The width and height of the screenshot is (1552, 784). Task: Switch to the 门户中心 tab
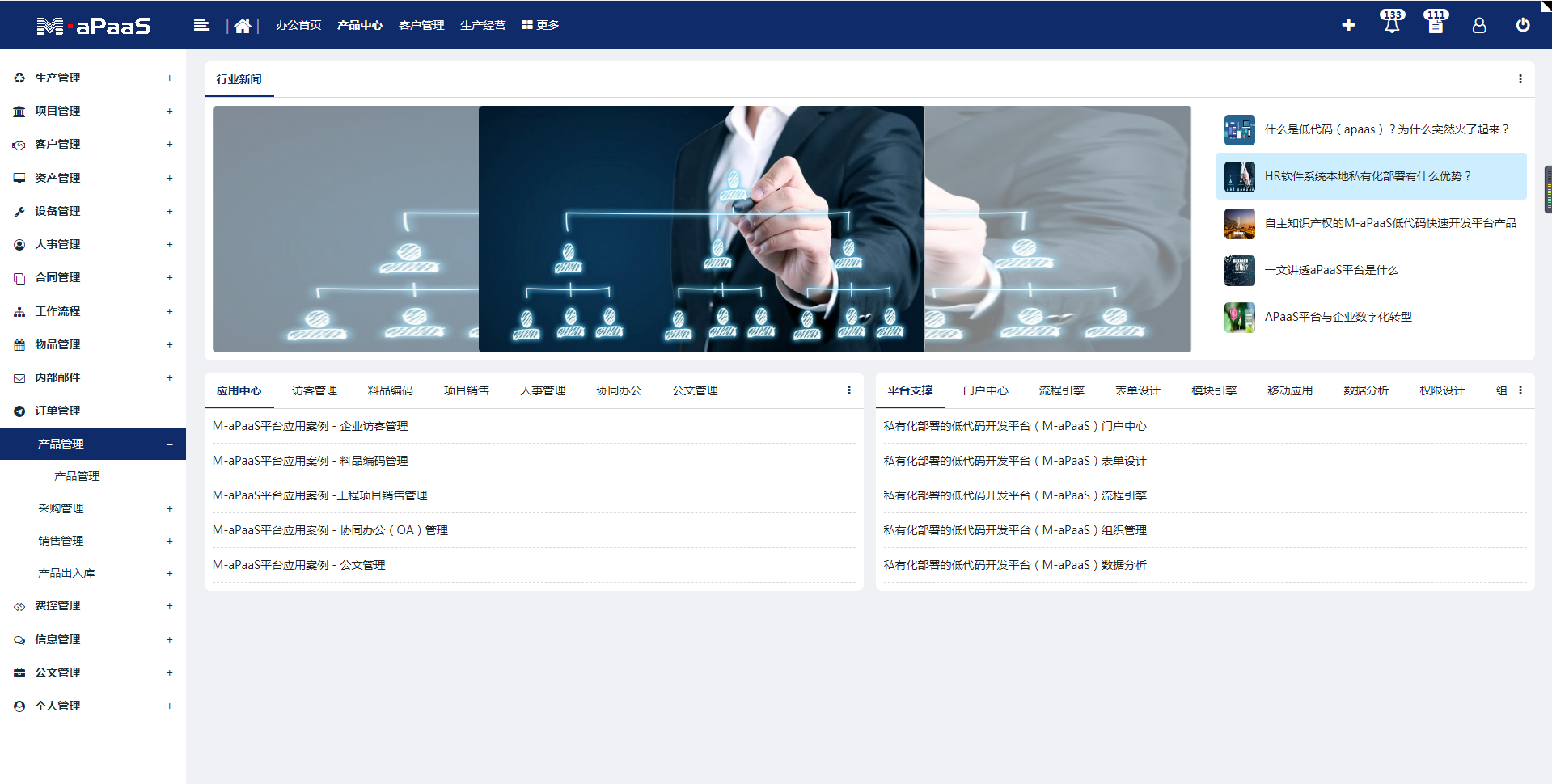[x=986, y=391]
